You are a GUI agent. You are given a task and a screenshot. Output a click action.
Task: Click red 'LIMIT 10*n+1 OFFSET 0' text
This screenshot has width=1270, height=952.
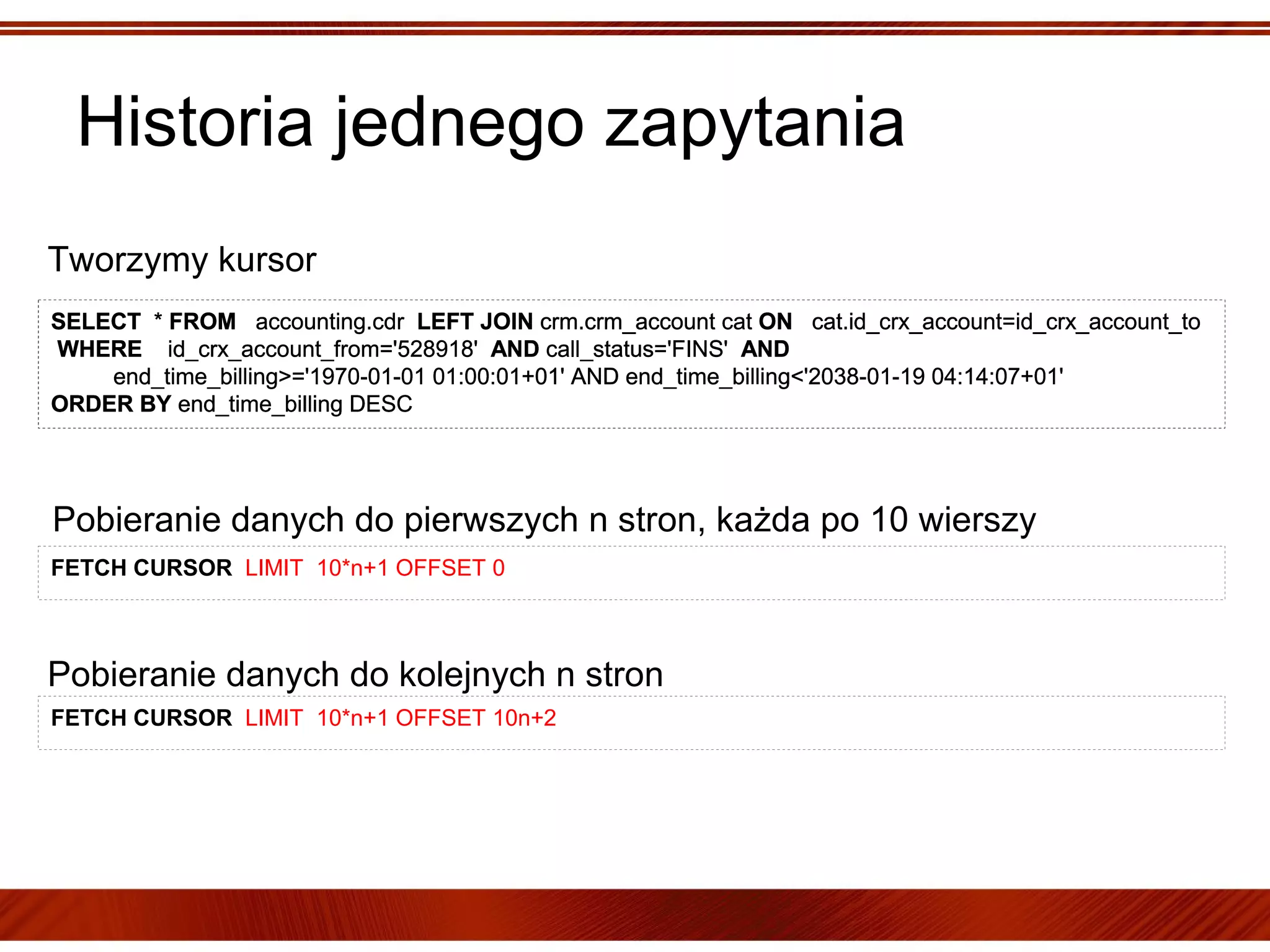(x=375, y=568)
